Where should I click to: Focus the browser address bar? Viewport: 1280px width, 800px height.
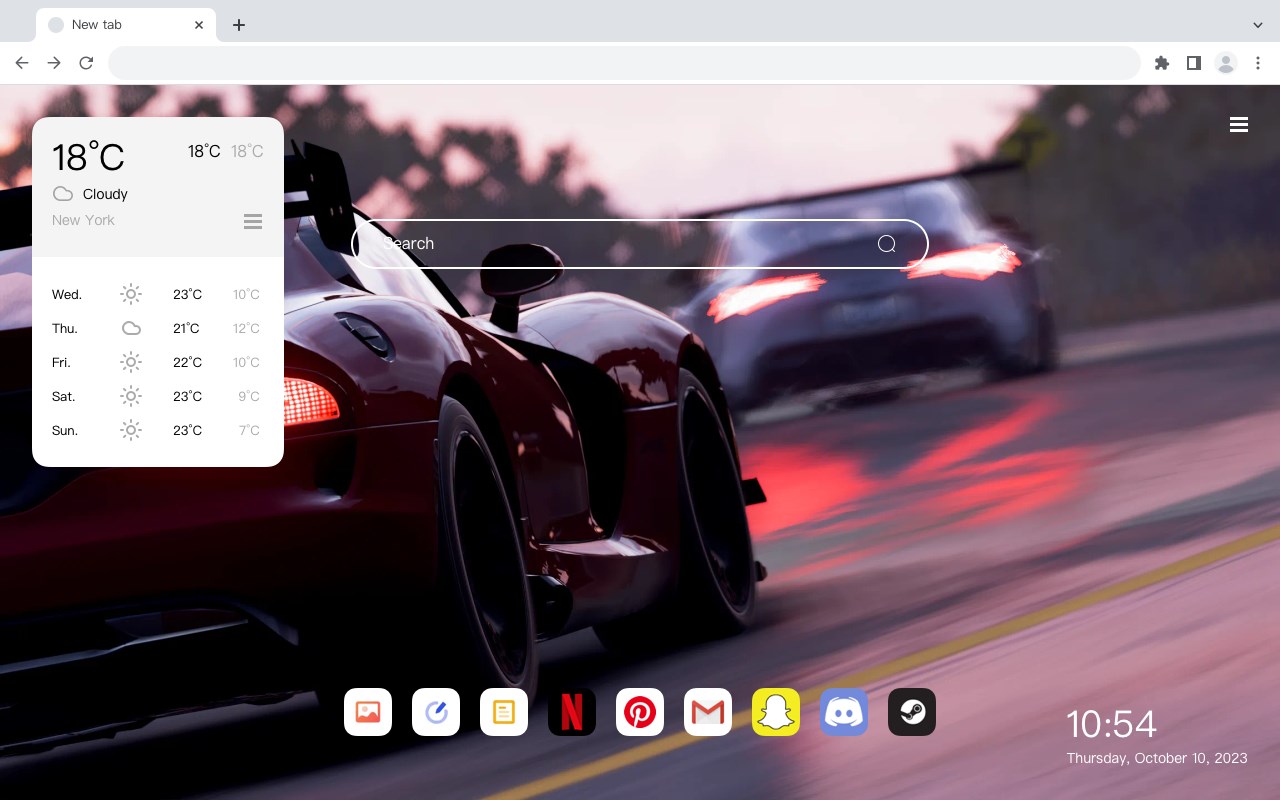pyautogui.click(x=624, y=63)
